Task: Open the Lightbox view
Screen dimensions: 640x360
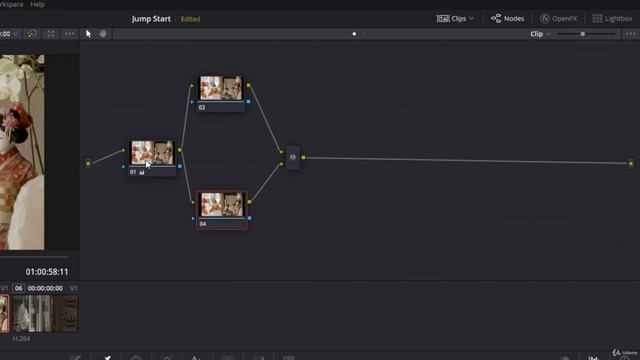Action: point(613,18)
